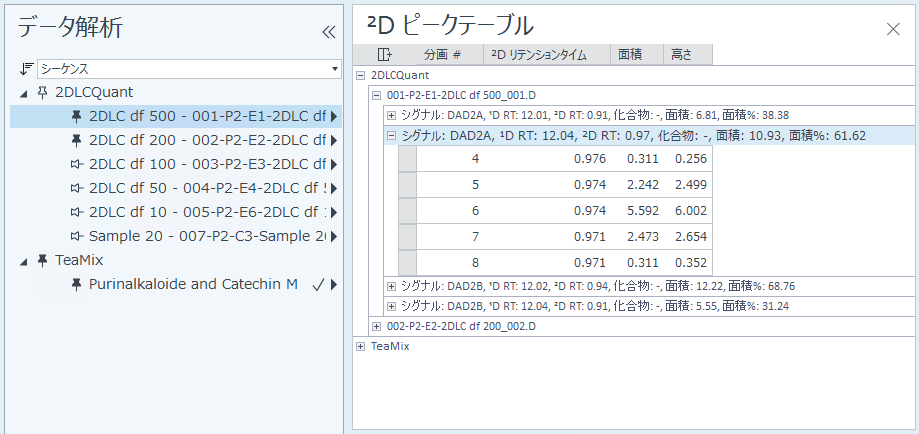This screenshot has width=919, height=434.
Task: Select row header of fraction 7
Action: click(407, 236)
